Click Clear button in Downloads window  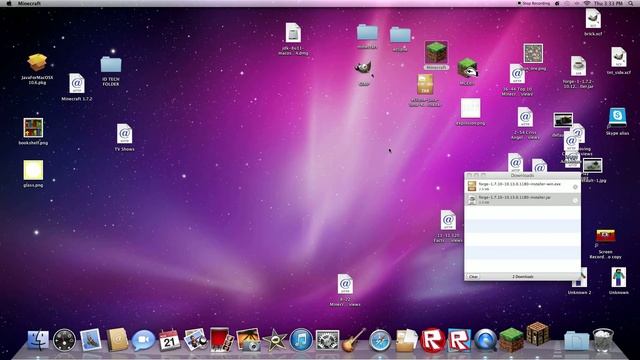pos(473,277)
